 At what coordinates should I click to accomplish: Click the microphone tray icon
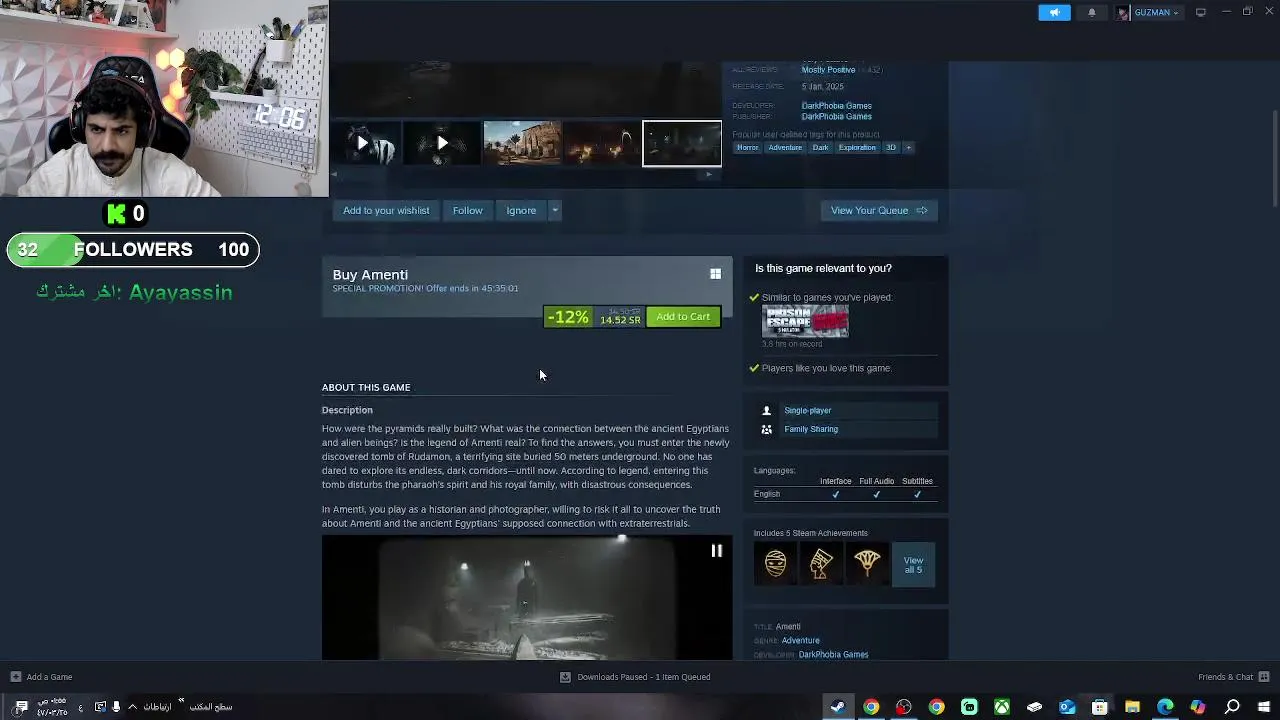click(116, 707)
